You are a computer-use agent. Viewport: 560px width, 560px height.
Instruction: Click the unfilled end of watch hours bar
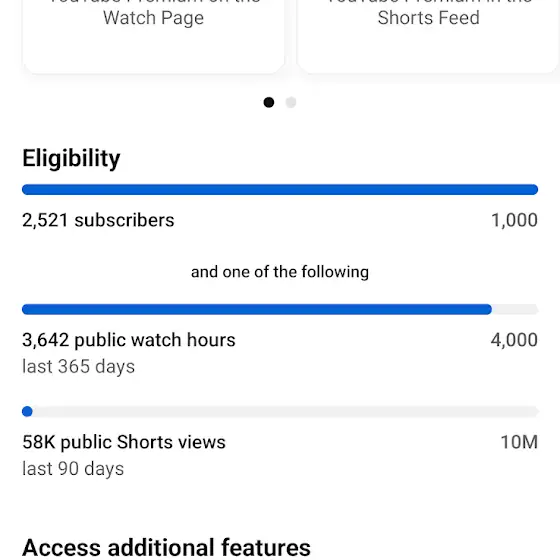515,309
